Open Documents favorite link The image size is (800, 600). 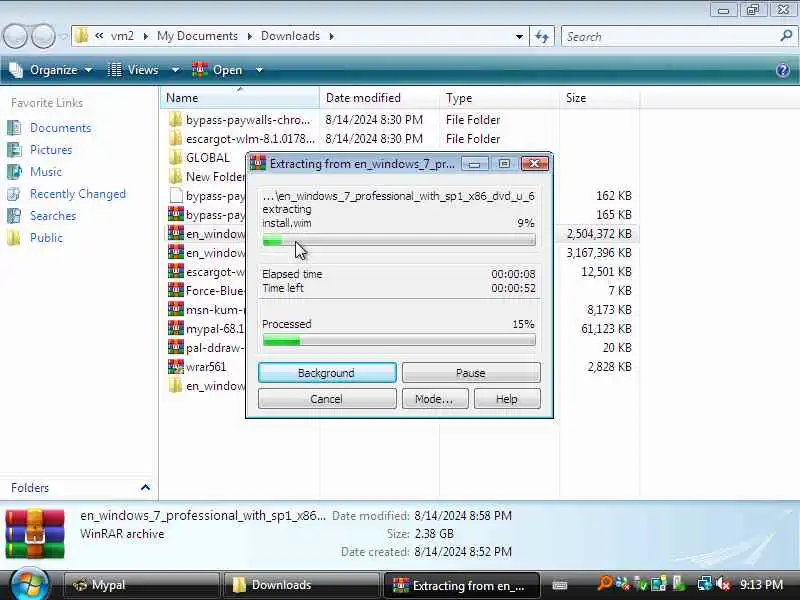click(x=60, y=128)
